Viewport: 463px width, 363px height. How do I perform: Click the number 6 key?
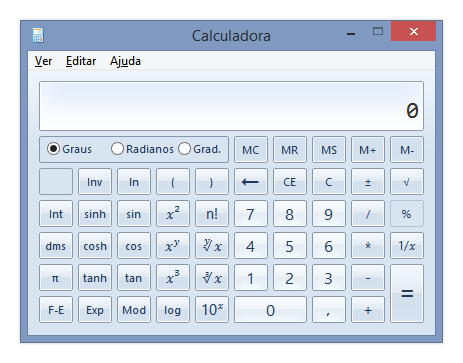[329, 246]
